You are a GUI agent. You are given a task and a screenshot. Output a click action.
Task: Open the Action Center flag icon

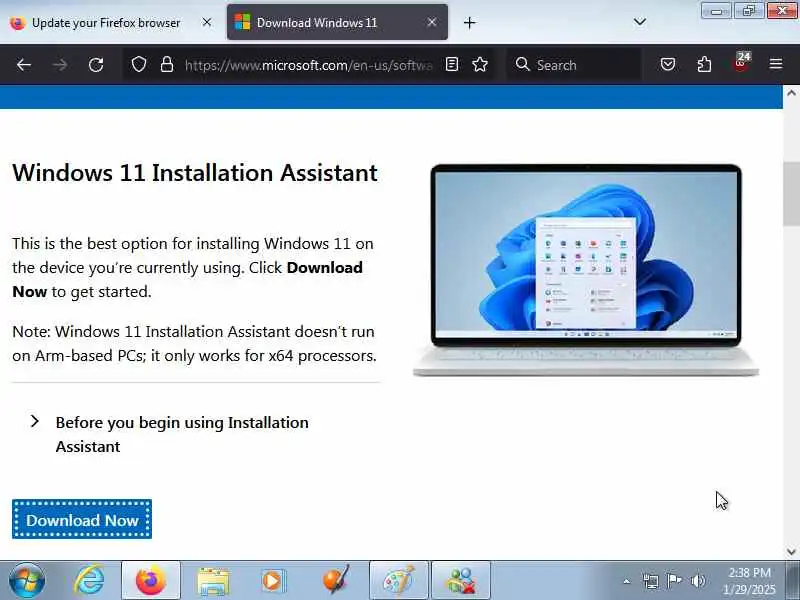(x=674, y=581)
